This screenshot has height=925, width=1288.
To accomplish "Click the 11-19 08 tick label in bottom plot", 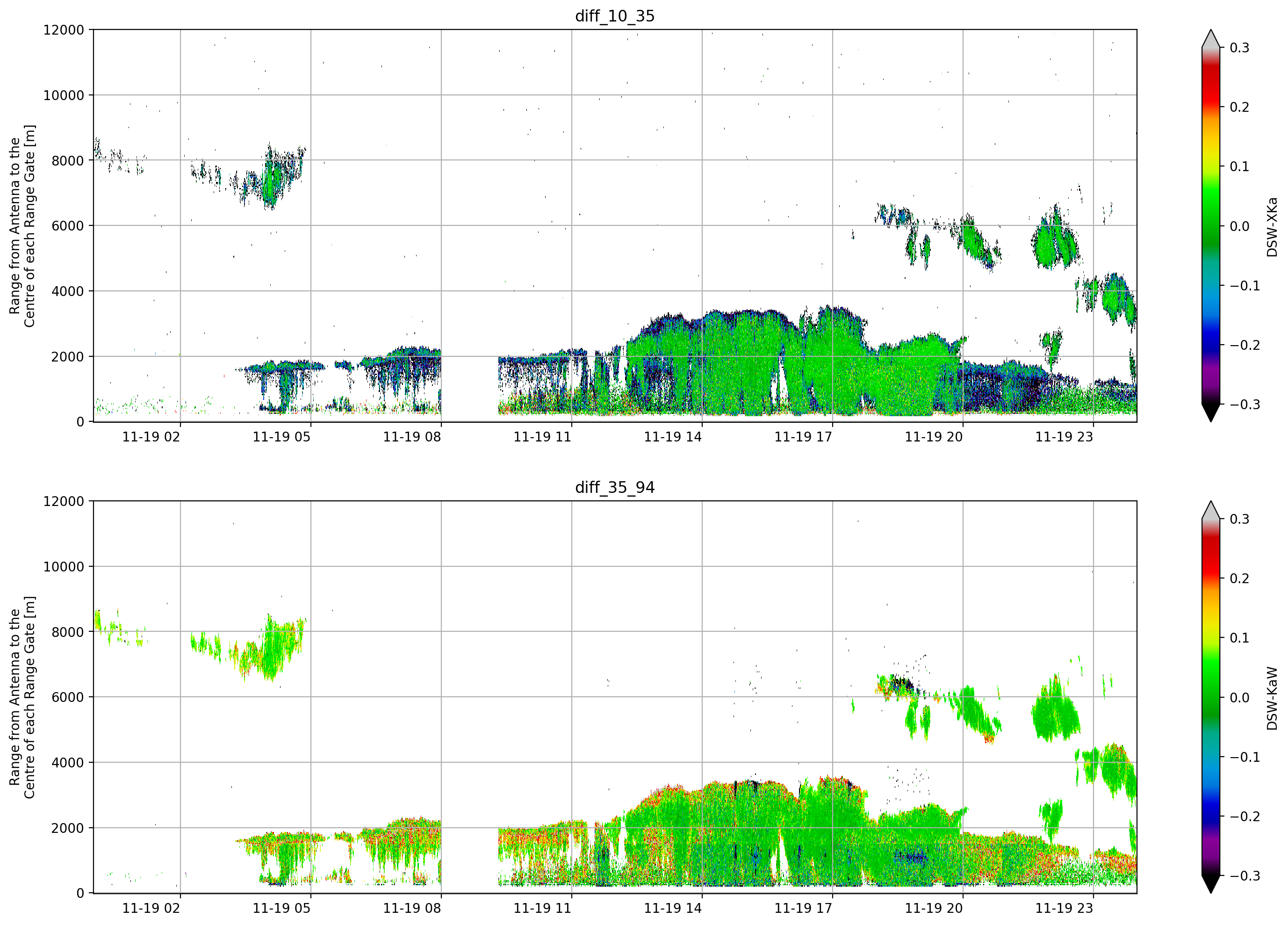I will (x=412, y=909).
